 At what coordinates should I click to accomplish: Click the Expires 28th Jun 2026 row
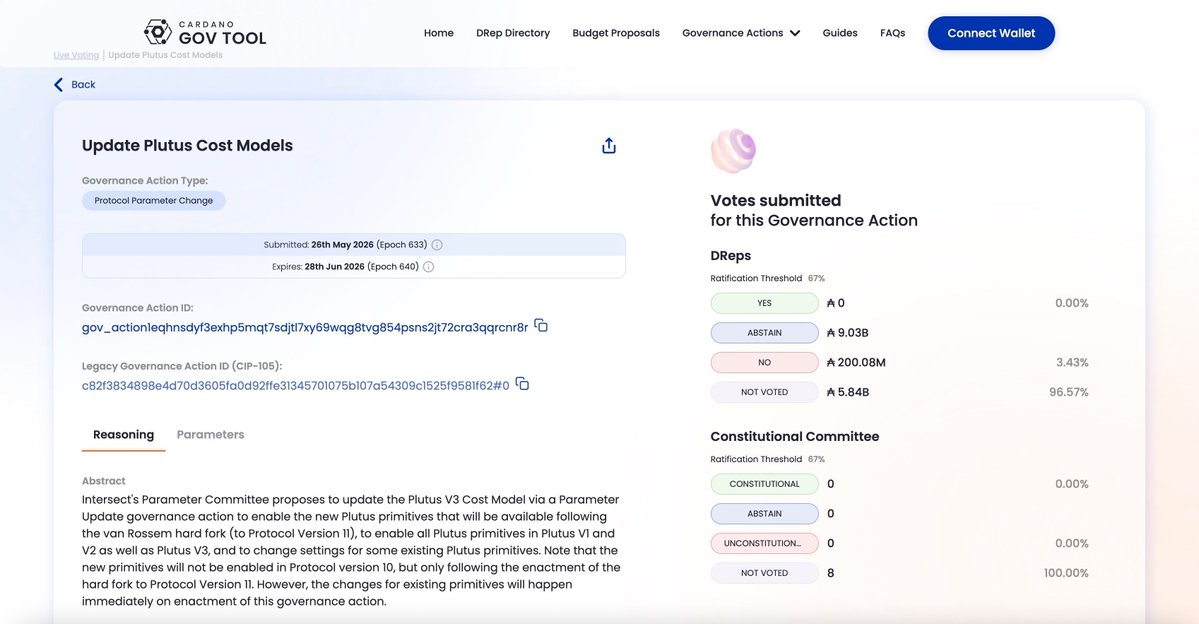[x=353, y=267]
